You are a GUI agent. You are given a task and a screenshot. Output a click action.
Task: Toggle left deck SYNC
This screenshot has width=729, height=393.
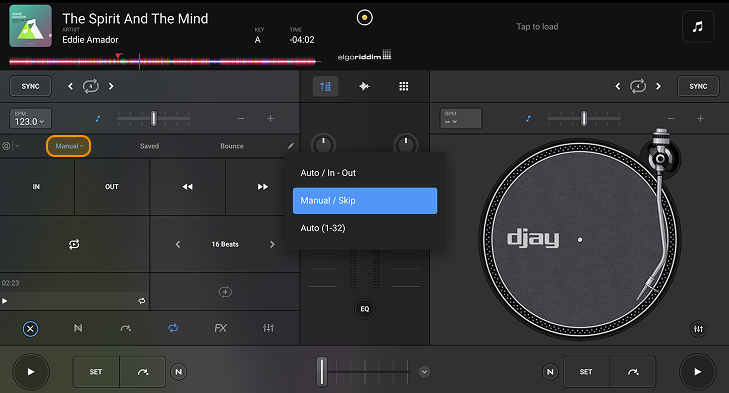(30, 86)
